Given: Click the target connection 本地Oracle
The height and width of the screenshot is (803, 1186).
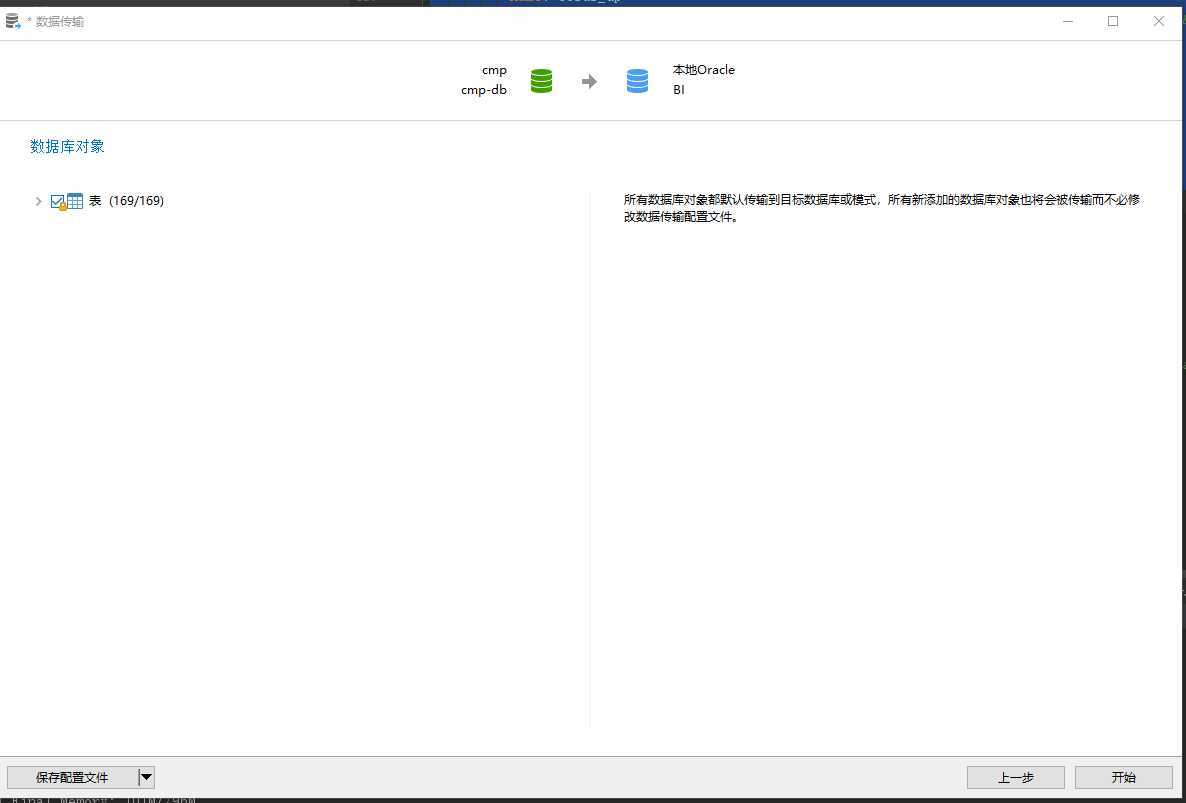Looking at the screenshot, I should coord(703,70).
